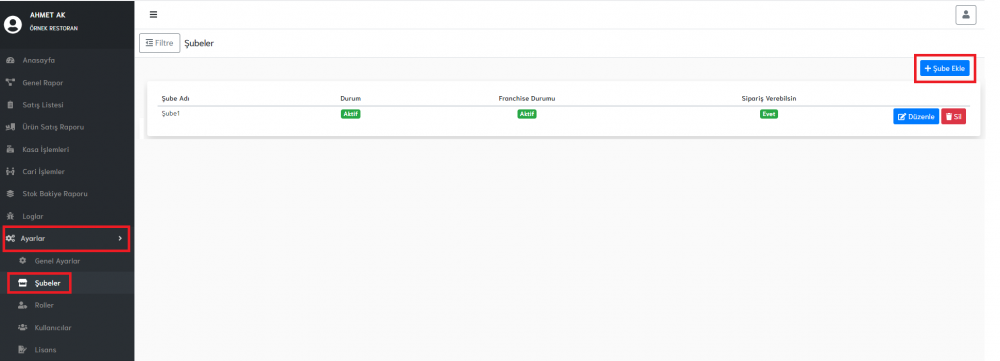Click the Kullanıcılar group icon
1000x361 pixels.
(x=23, y=328)
